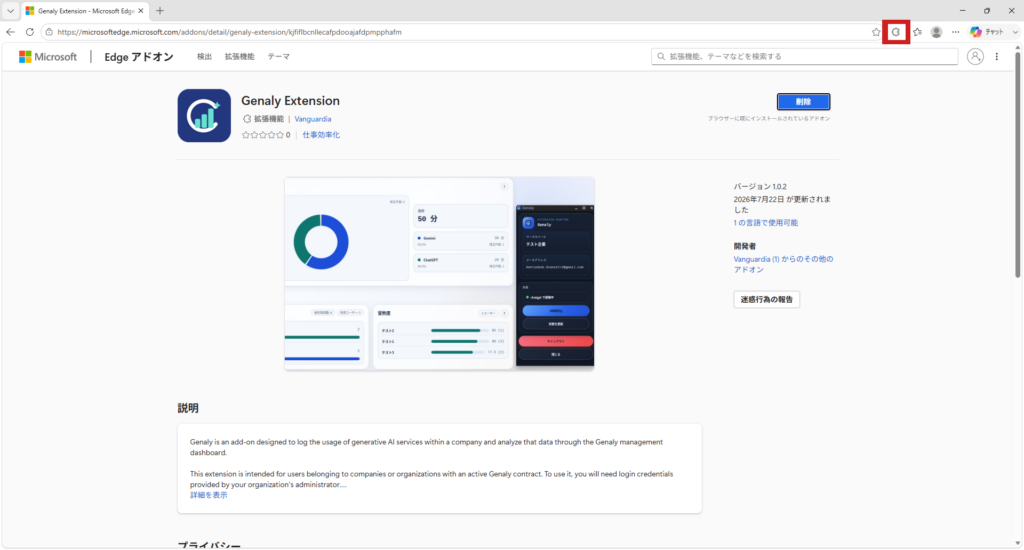Add this page to favorites with the star
Image resolution: width=1024 pixels, height=550 pixels.
876,32
